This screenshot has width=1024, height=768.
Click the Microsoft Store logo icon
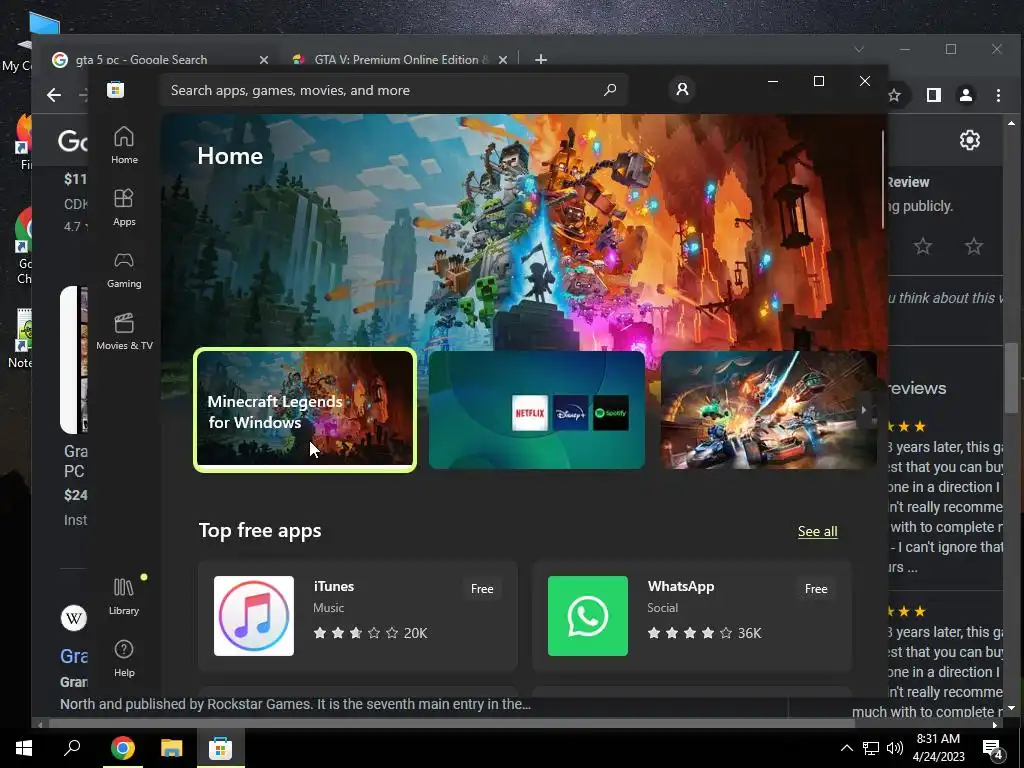(116, 89)
